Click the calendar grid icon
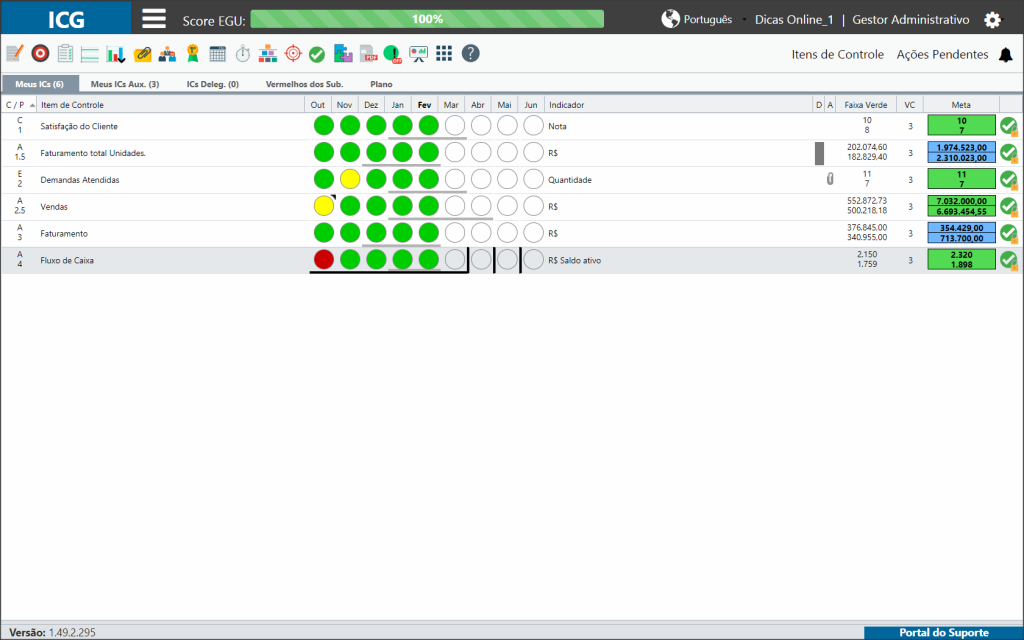The width and height of the screenshot is (1024, 640). click(217, 54)
